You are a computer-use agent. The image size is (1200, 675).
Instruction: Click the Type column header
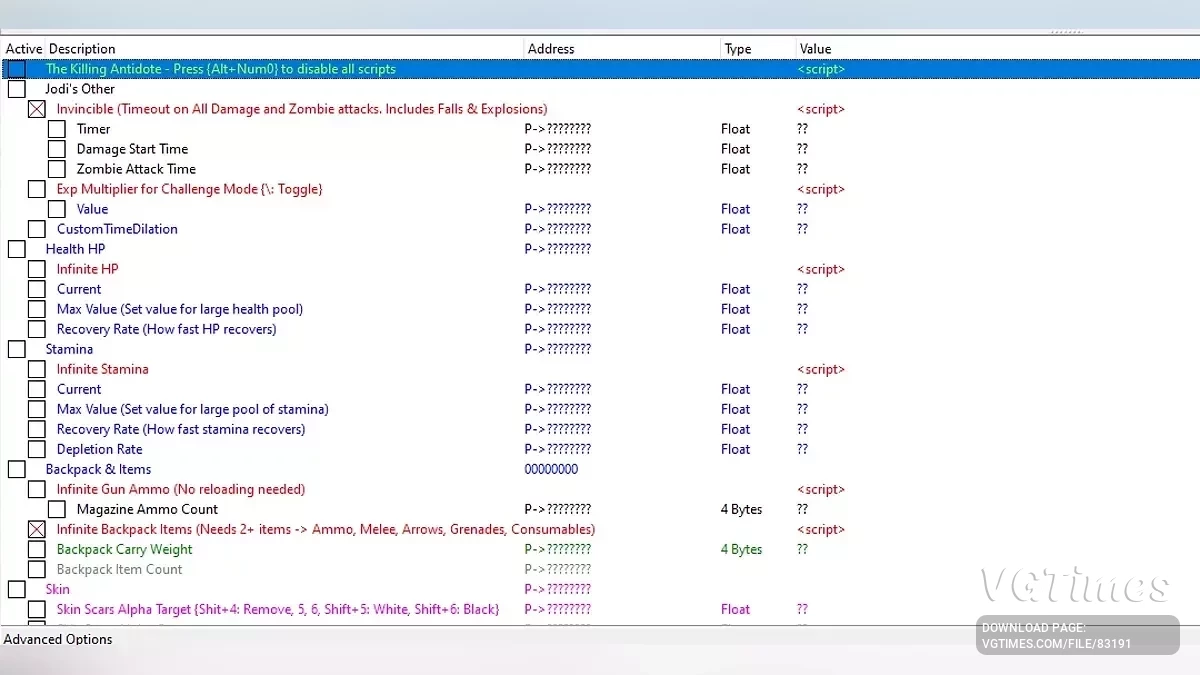738,49
